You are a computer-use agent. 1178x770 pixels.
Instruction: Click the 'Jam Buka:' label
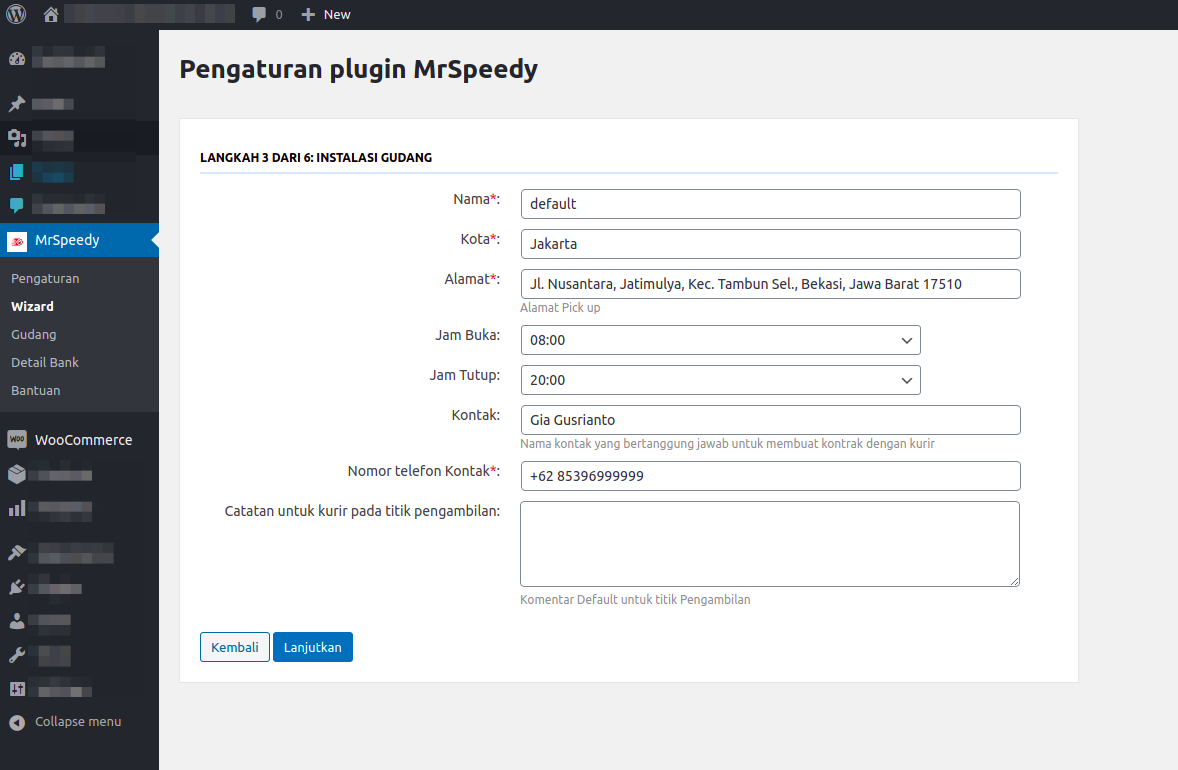point(467,335)
